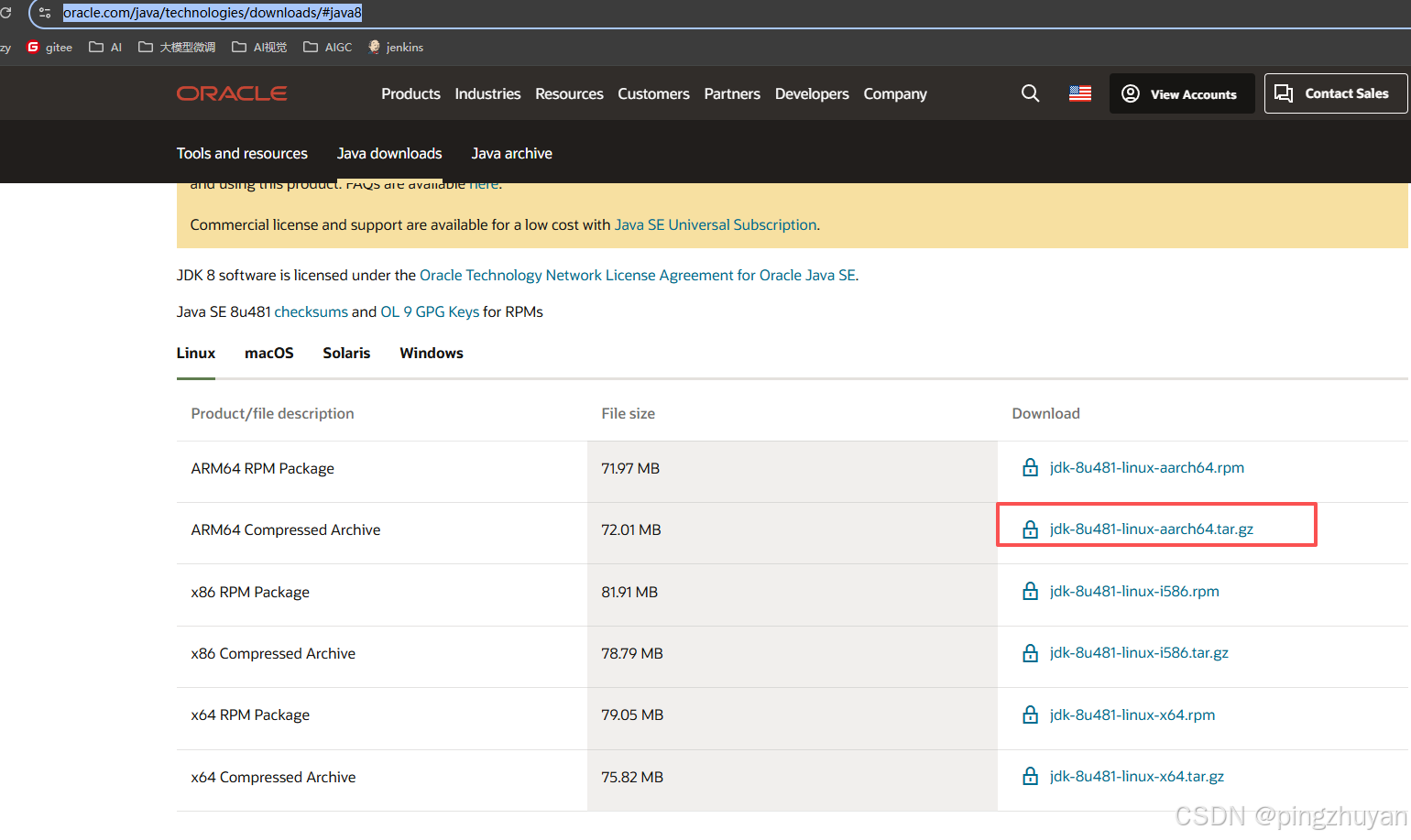The width and height of the screenshot is (1411, 840).
Task: Click the Download column header
Action: (x=1045, y=413)
